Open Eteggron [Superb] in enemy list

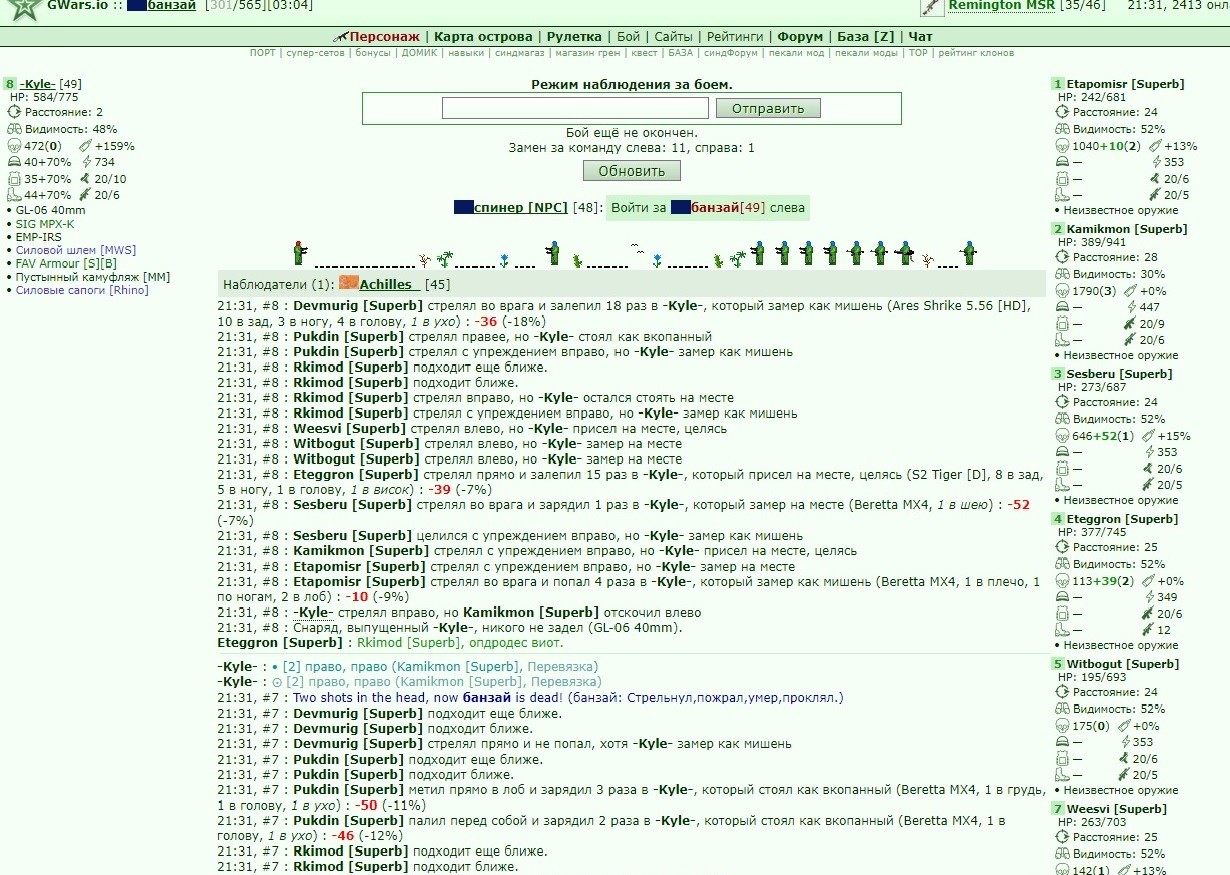(x=1122, y=519)
